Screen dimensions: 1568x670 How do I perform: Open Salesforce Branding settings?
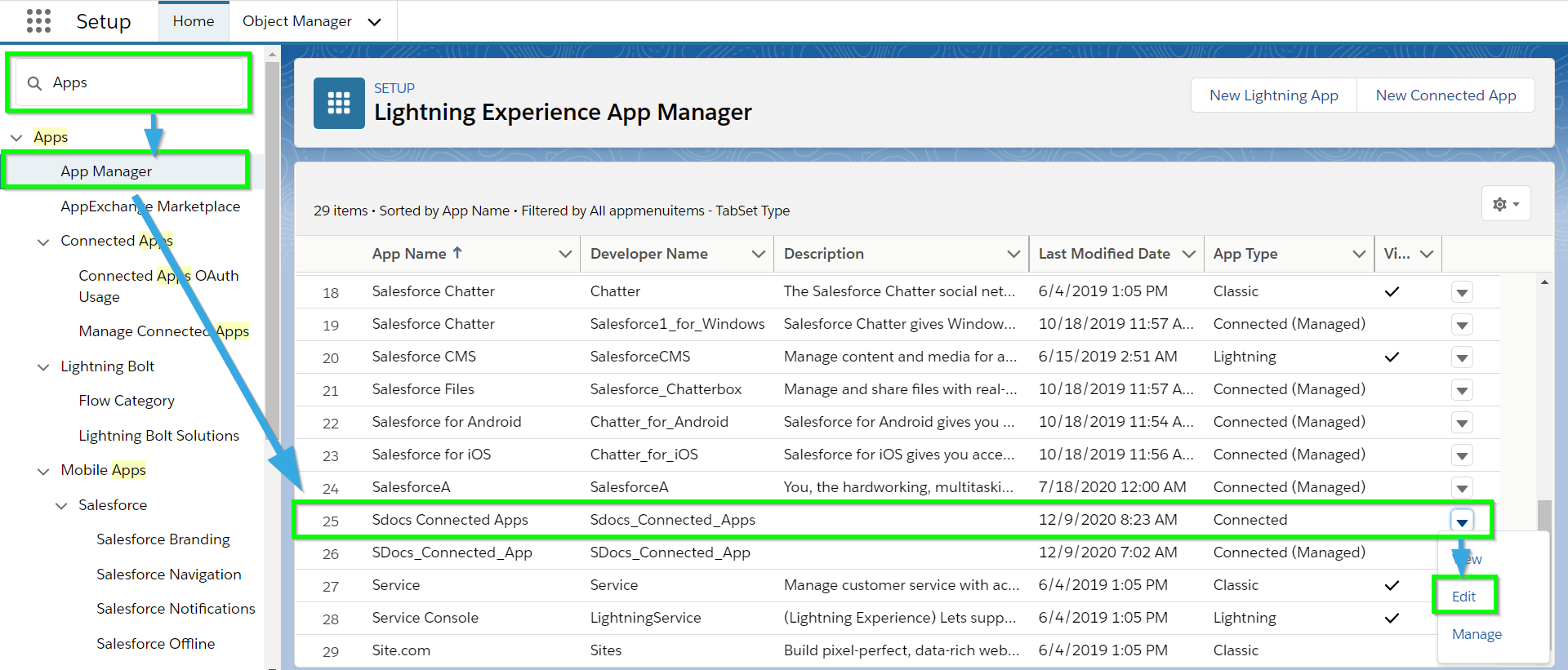click(163, 539)
